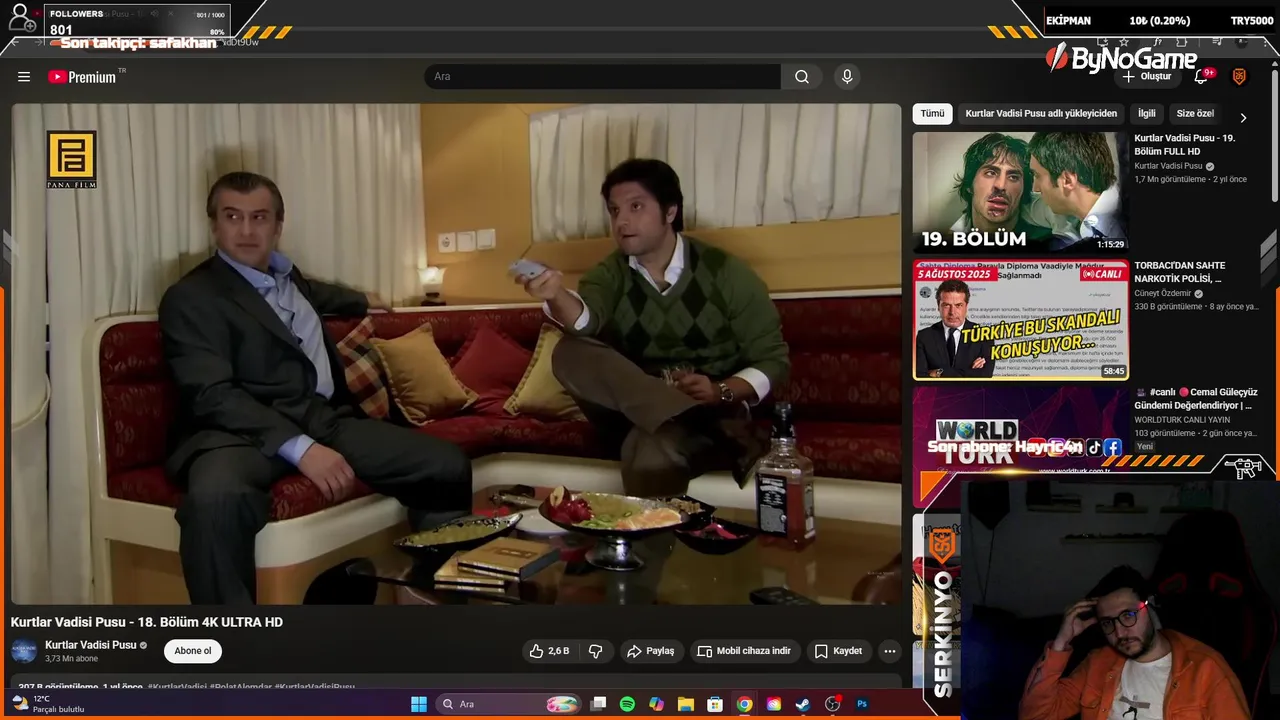The image size is (1280, 720).
Task: Click the main video player
Action: click(x=456, y=353)
